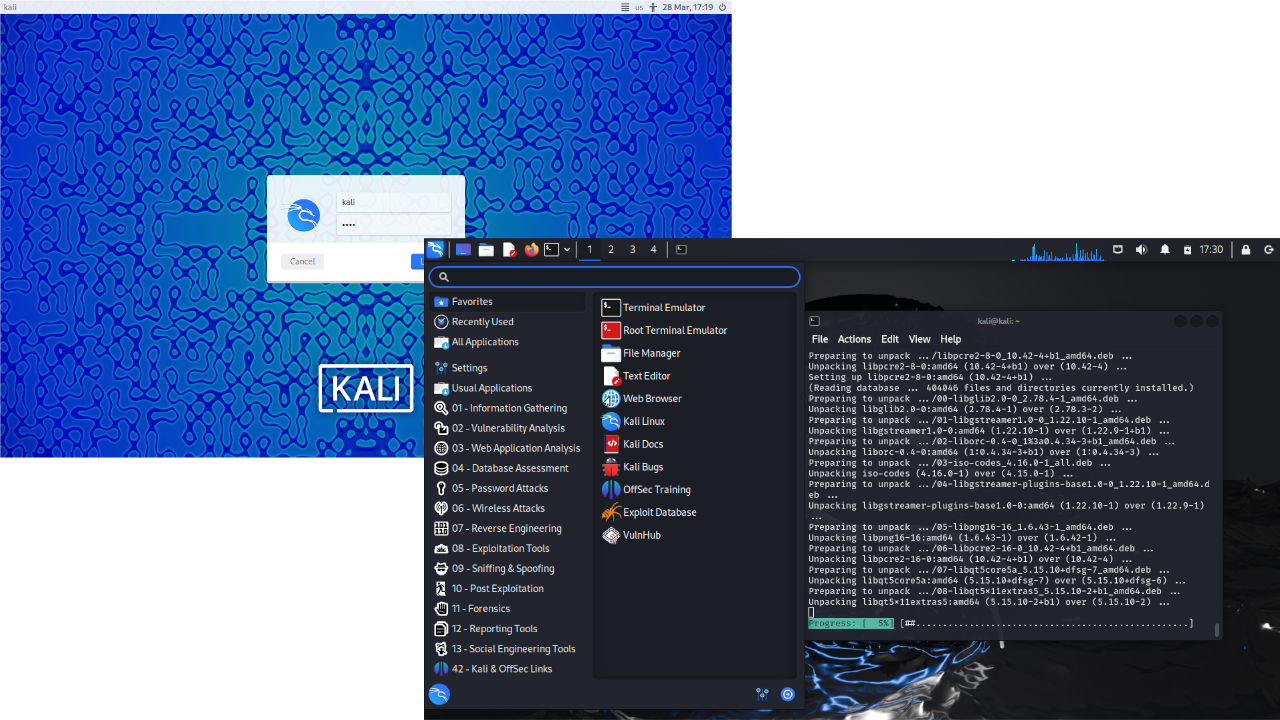Screen dimensions: 1280x720
Task: Open 09 - Sniffing & Spoofing category
Action: (x=509, y=568)
